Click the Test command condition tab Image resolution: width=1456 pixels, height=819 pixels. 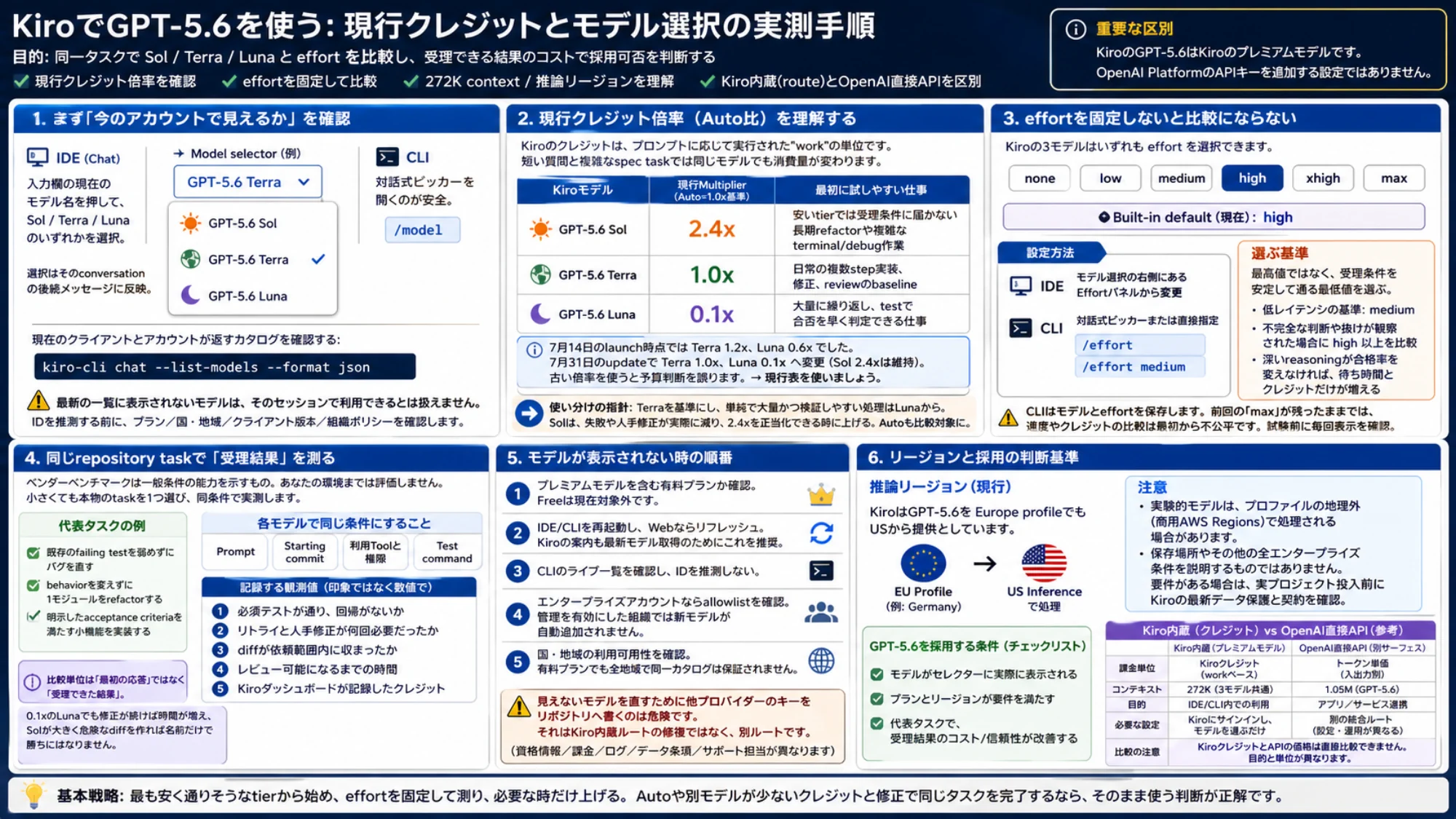(x=446, y=552)
